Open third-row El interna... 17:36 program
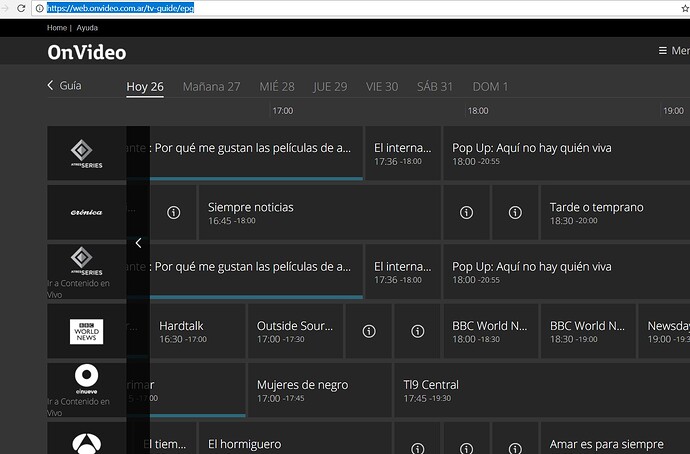The image size is (690, 454). tap(403, 272)
